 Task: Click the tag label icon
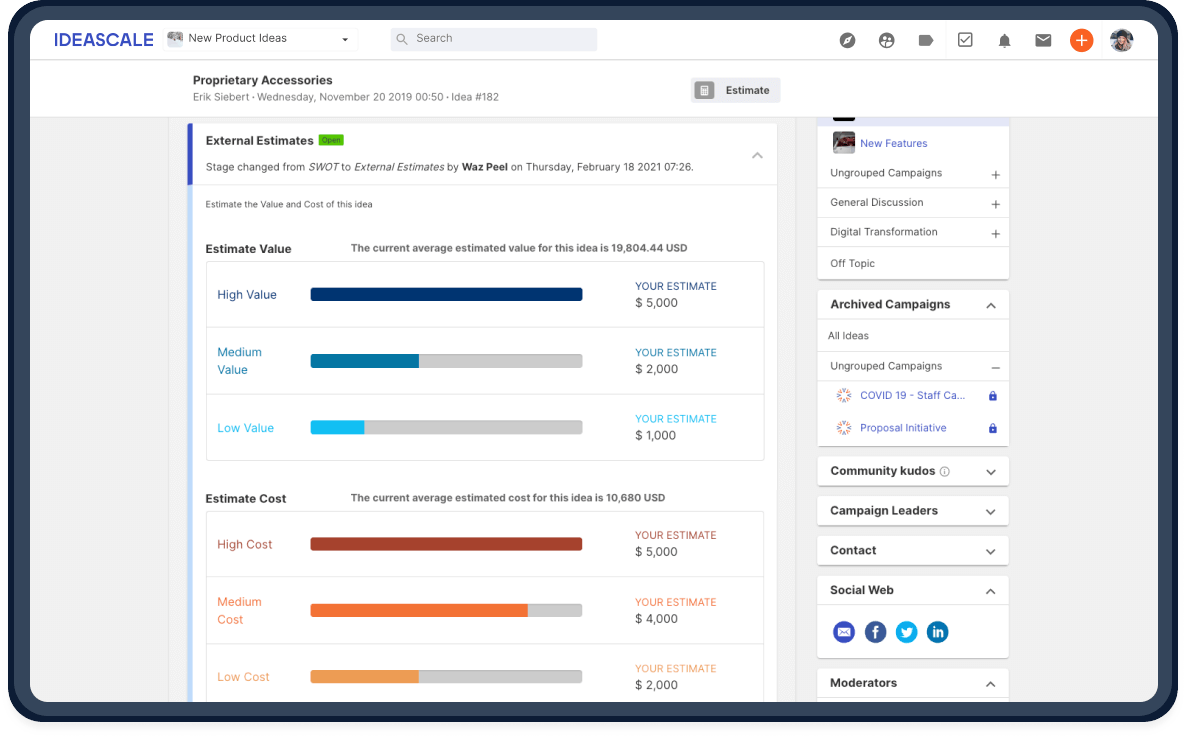click(925, 41)
